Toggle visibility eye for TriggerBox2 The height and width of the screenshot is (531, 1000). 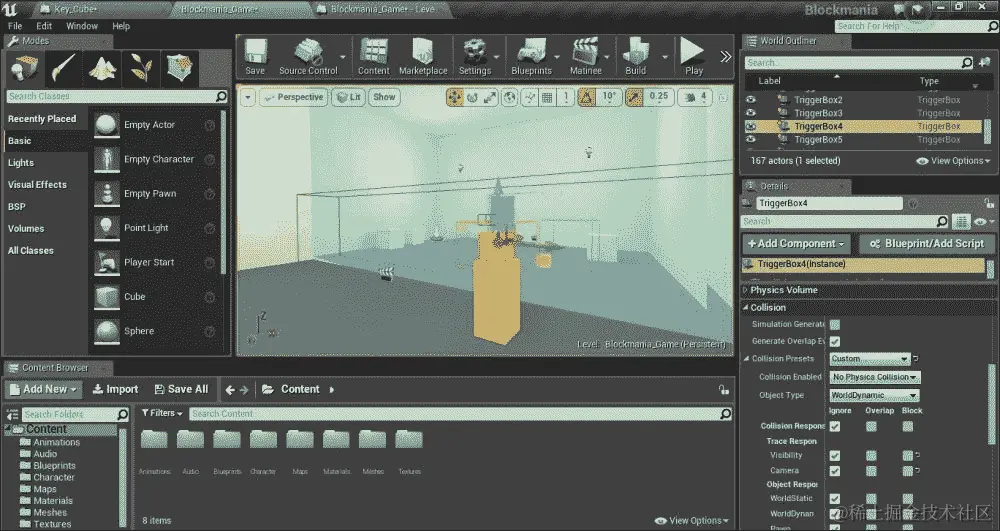751,99
